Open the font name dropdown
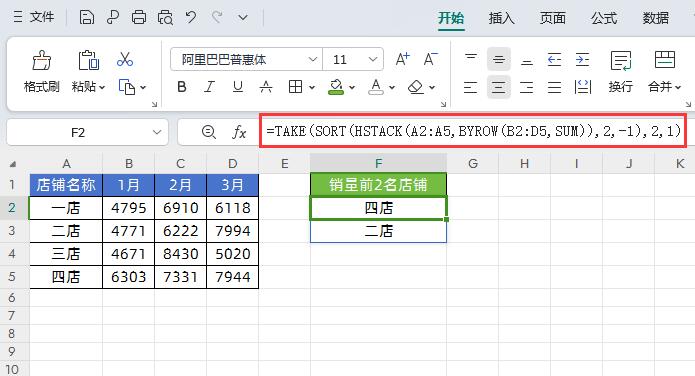Image resolution: width=695 pixels, height=376 pixels. coord(312,59)
